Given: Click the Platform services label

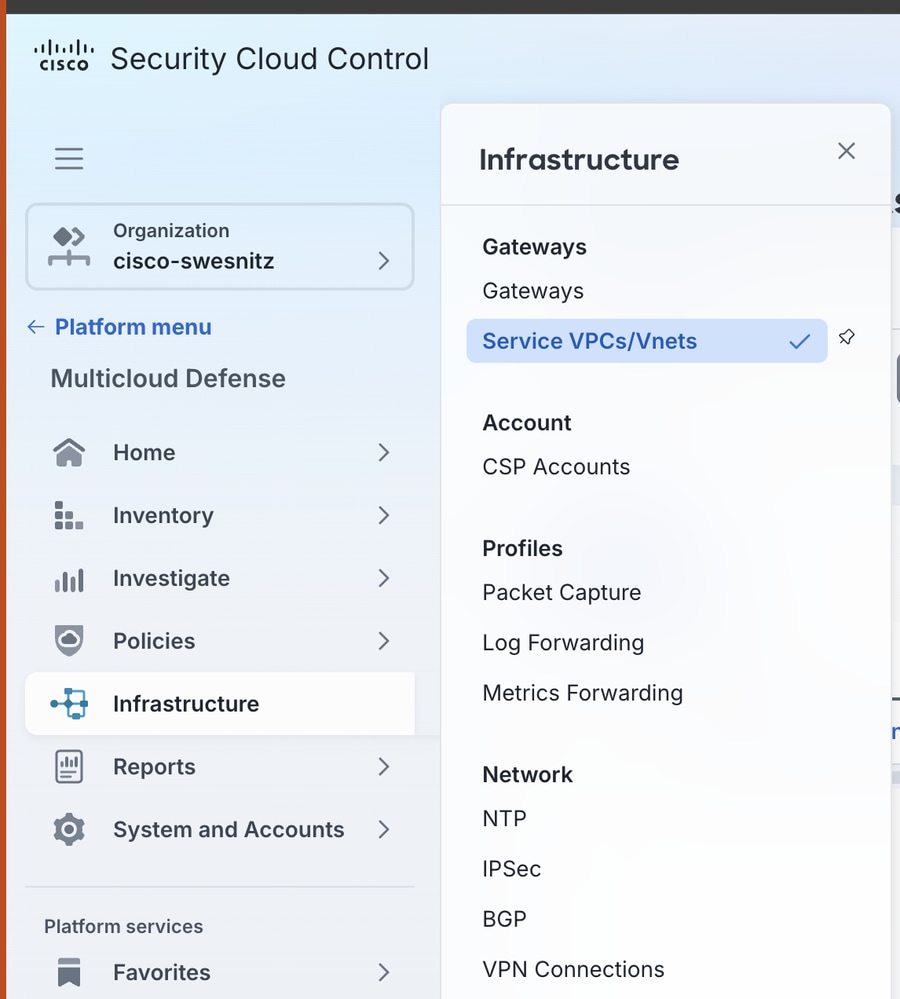Looking at the screenshot, I should coord(124,926).
